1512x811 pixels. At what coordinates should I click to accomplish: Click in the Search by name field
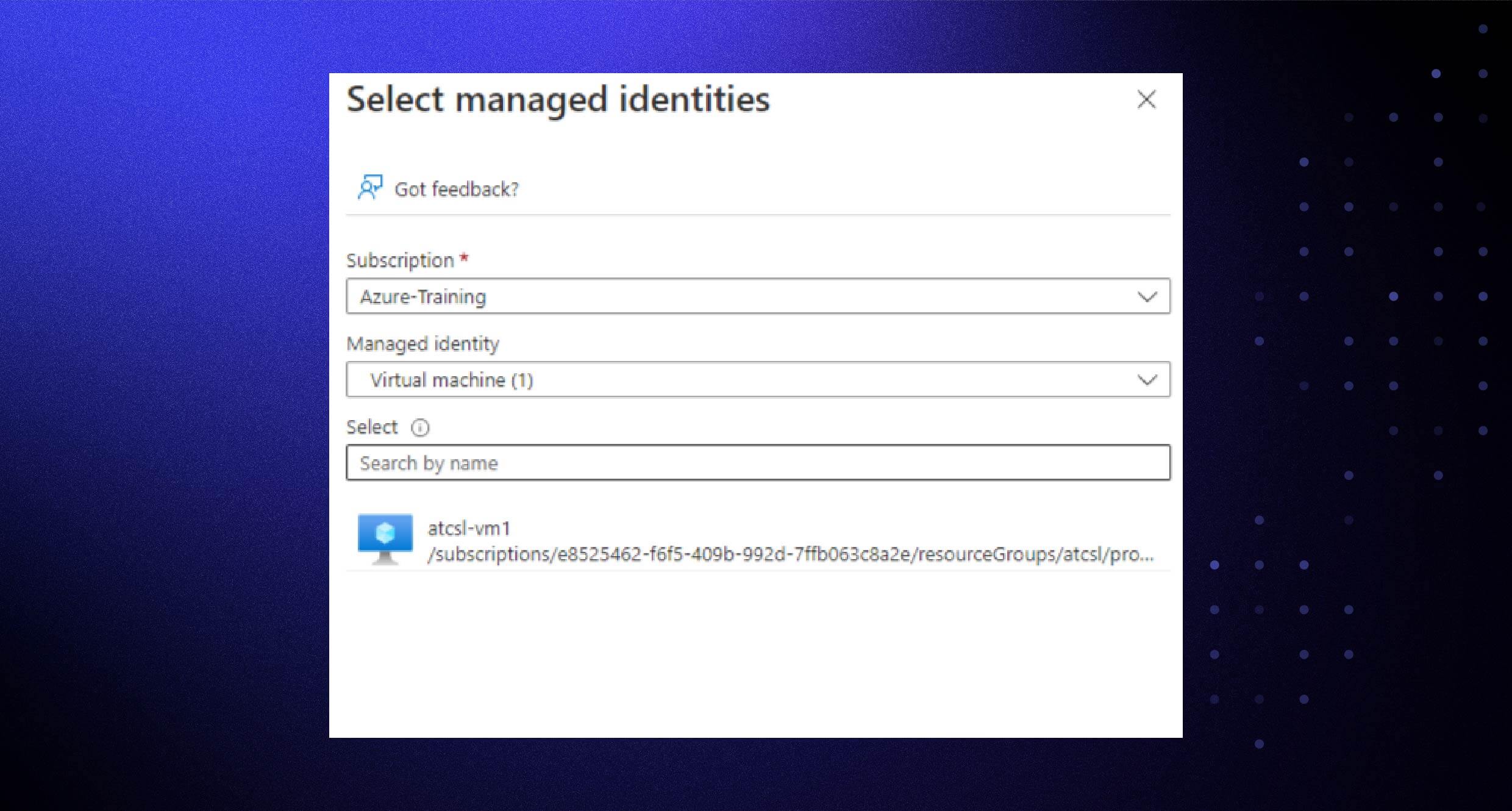click(x=756, y=463)
